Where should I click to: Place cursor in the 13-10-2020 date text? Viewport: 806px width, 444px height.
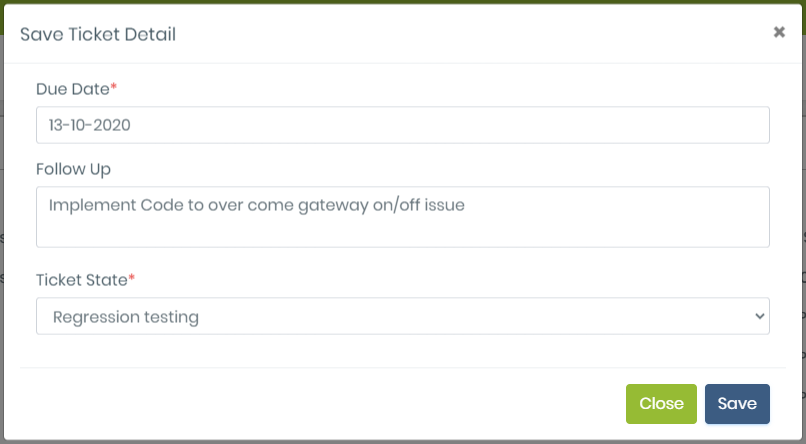click(90, 125)
